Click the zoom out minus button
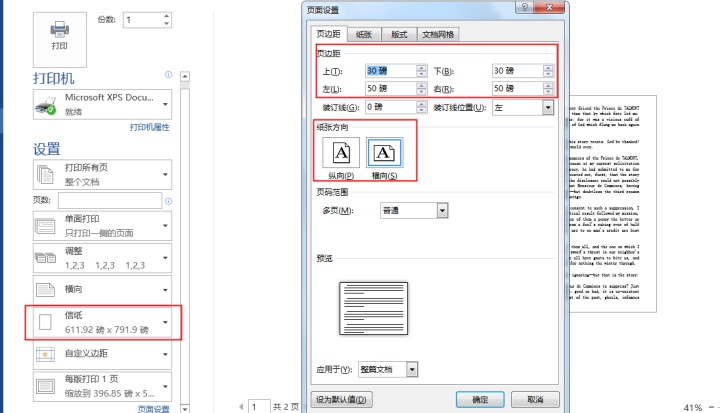The width and height of the screenshot is (720, 413). point(711,407)
